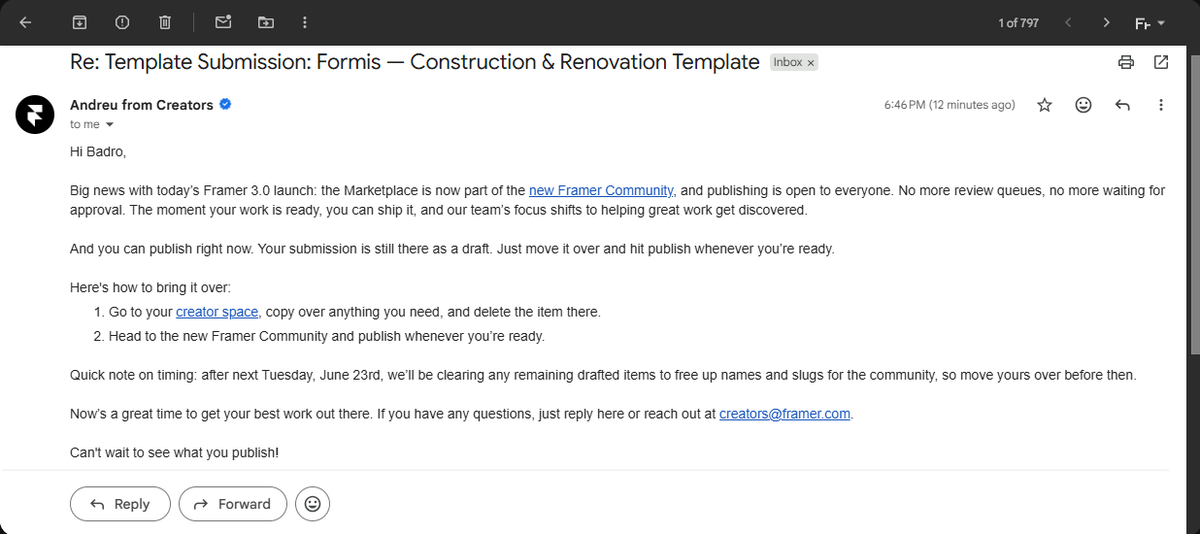Viewport: 1200px width, 534px height.
Task: Go to the older conversation arrow
Action: pos(1105,22)
